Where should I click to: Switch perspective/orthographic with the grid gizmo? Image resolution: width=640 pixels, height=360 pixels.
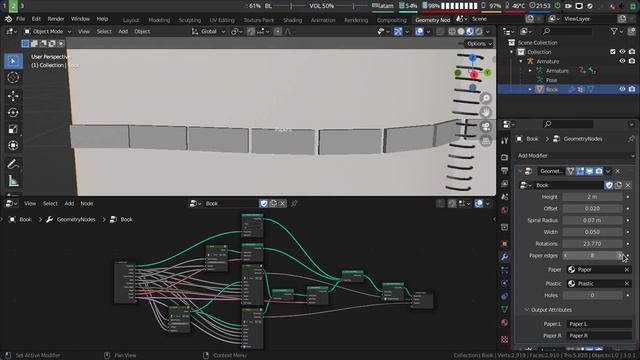(486, 141)
